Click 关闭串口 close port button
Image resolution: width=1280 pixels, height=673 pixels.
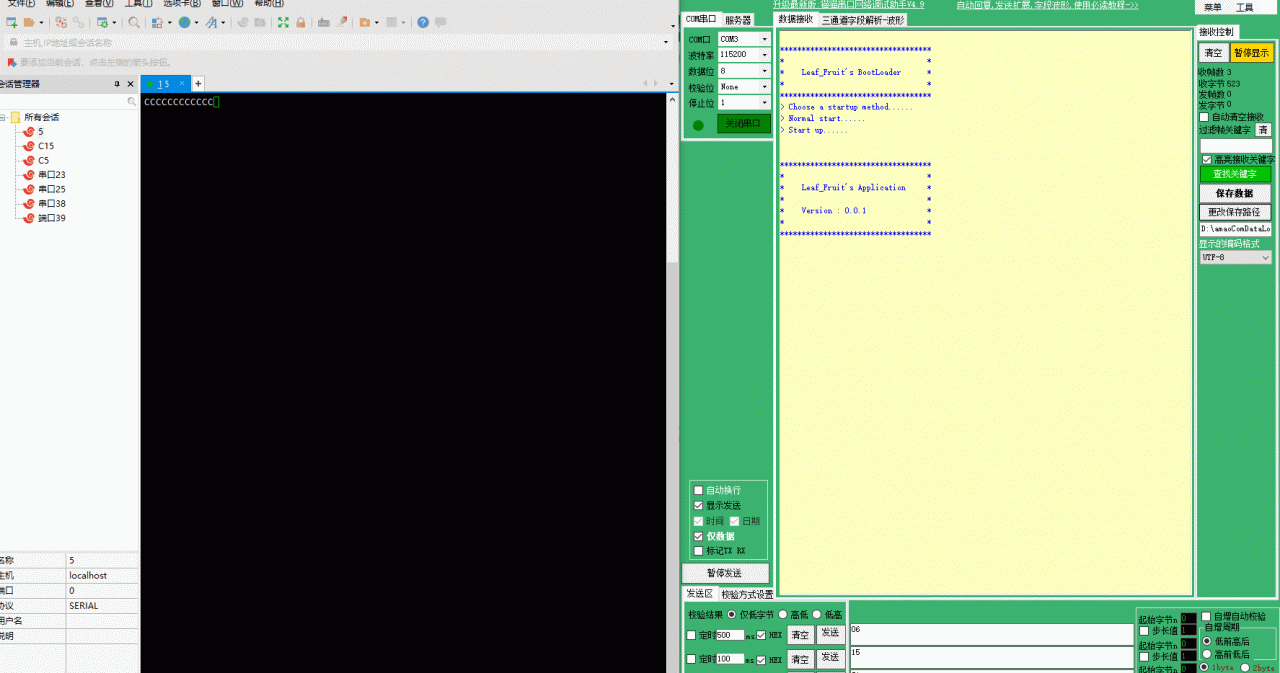(743, 124)
